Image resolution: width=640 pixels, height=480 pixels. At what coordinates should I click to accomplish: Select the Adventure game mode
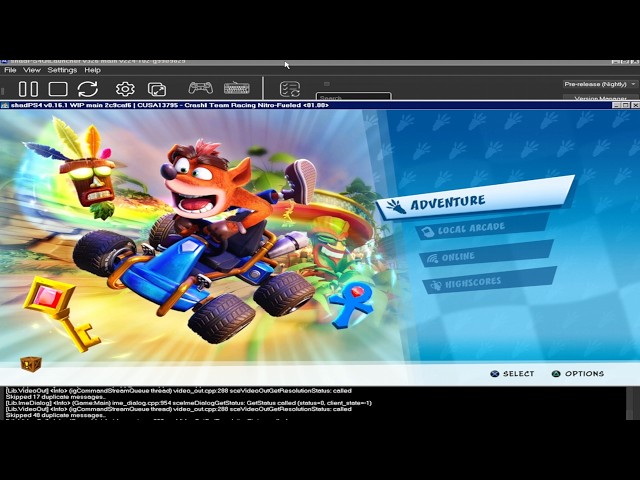click(x=476, y=199)
